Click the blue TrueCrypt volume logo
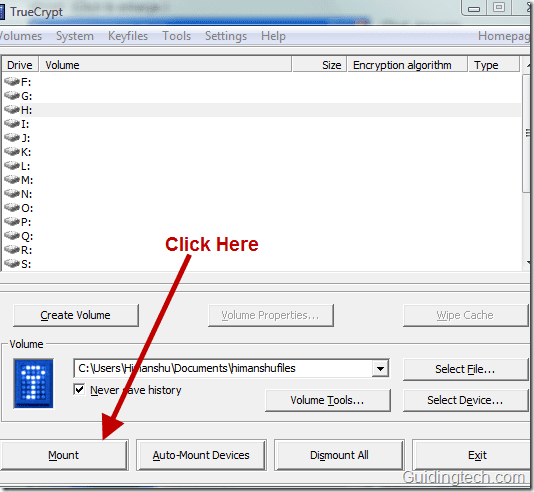Screen dimensions: 534x492 [33, 383]
